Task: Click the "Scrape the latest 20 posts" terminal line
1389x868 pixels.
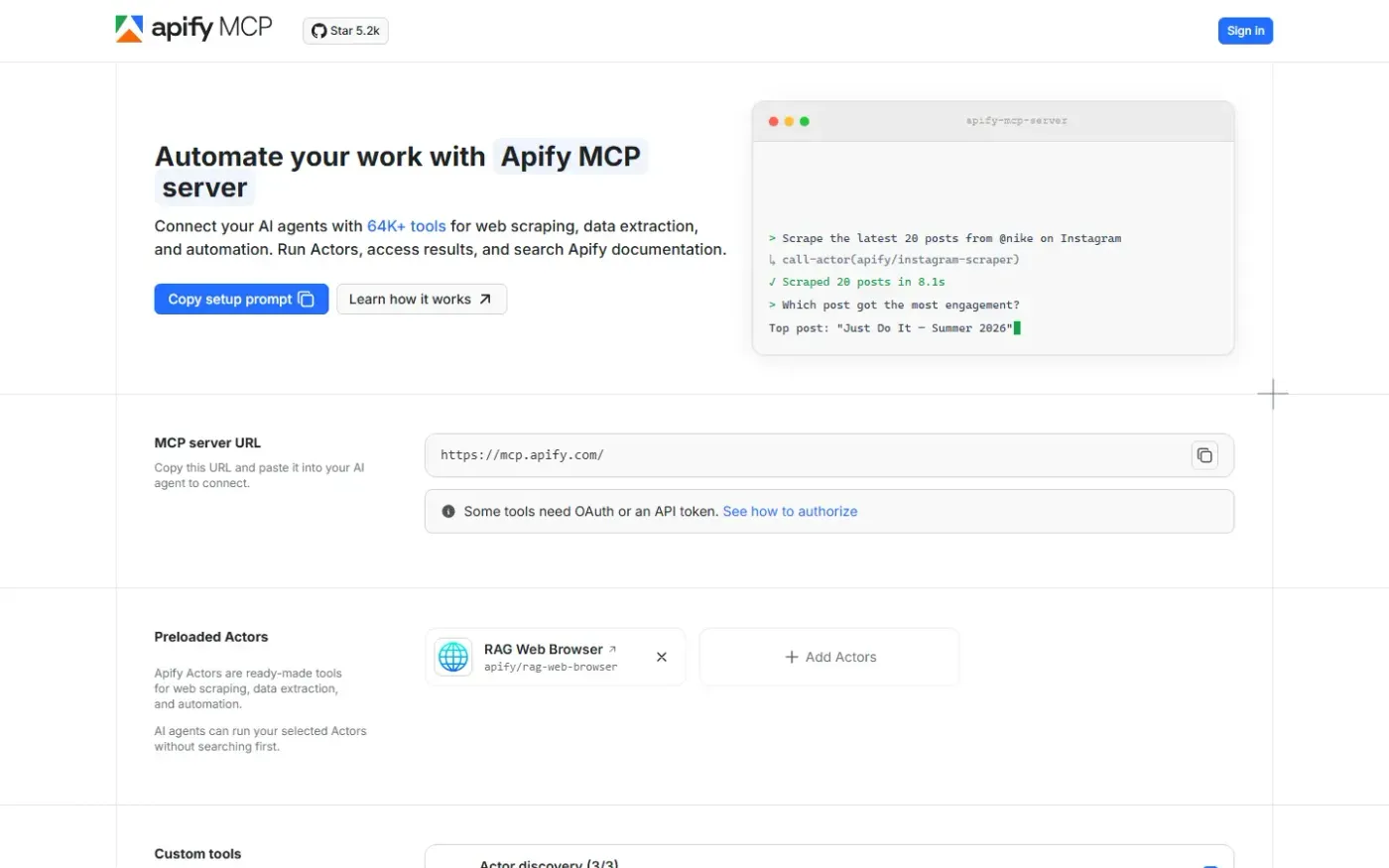Action: [946, 238]
